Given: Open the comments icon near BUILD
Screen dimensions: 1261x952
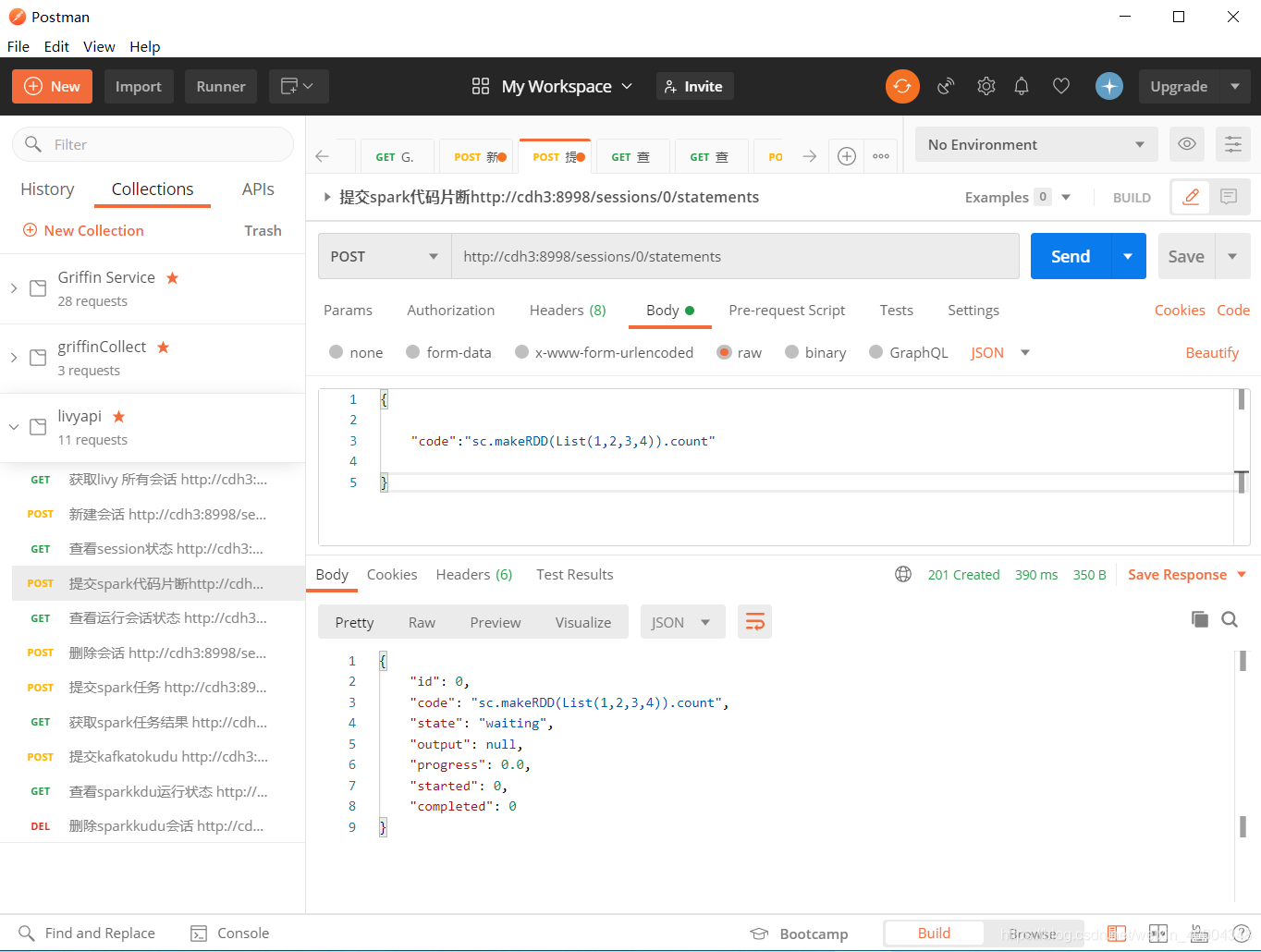Looking at the screenshot, I should pyautogui.click(x=1230, y=197).
